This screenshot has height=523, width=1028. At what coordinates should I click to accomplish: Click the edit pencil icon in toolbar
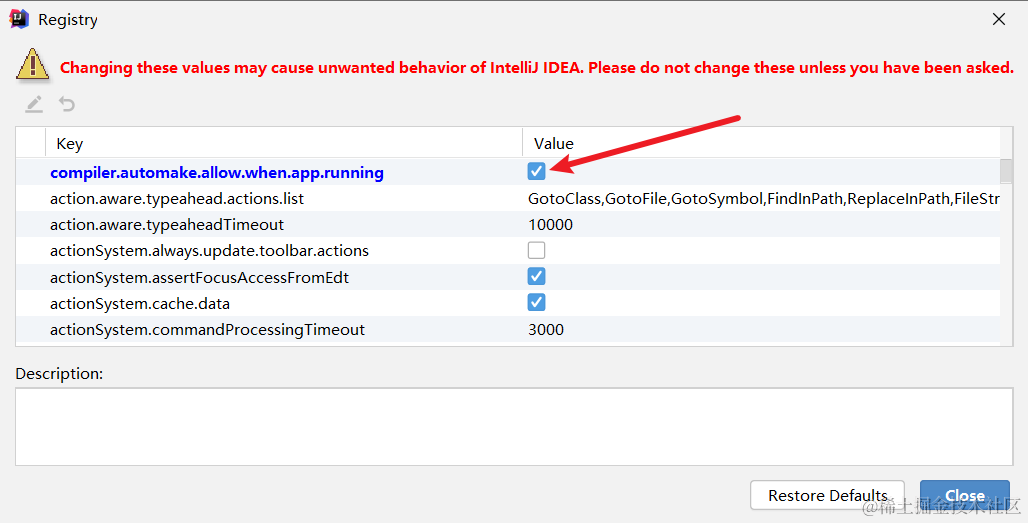tap(34, 104)
